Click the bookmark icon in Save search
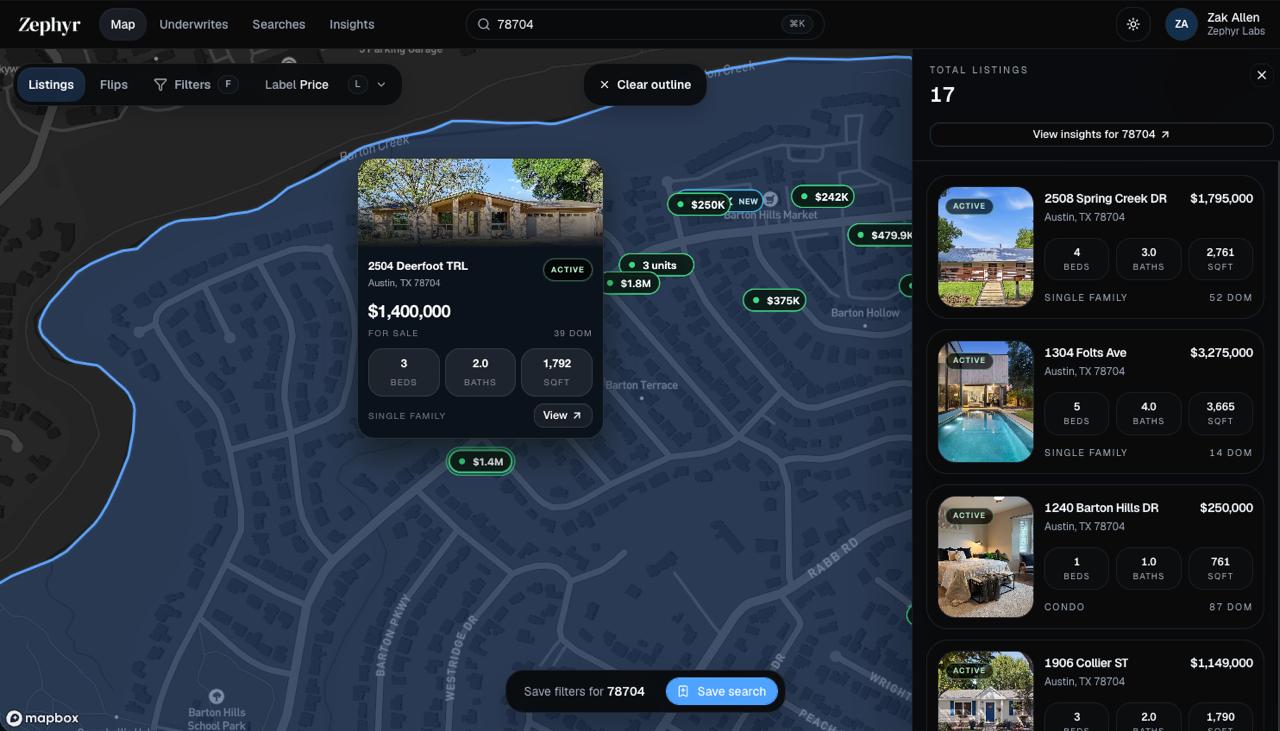The image size is (1280, 731). coord(683,691)
